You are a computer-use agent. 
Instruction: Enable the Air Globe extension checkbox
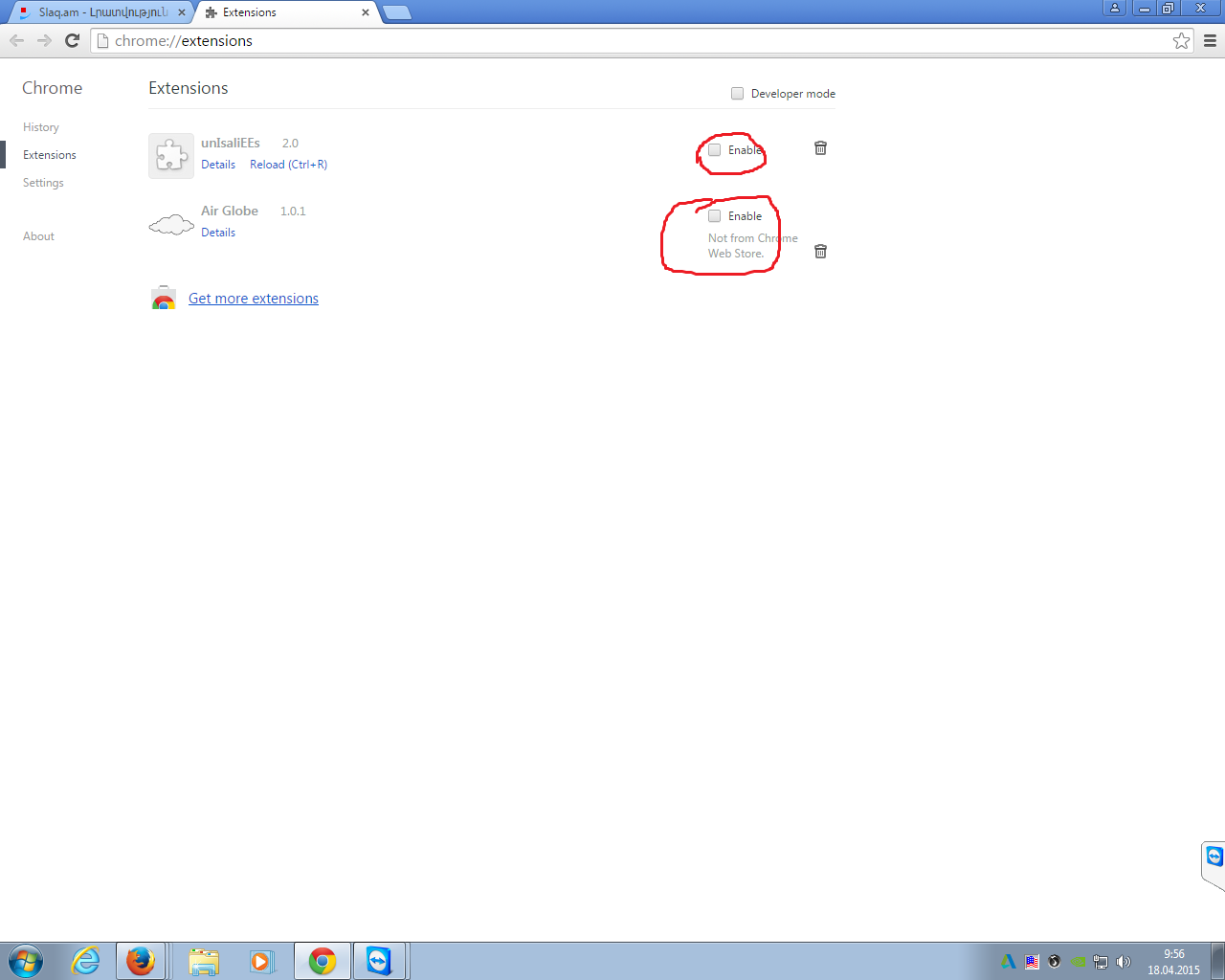(x=714, y=216)
